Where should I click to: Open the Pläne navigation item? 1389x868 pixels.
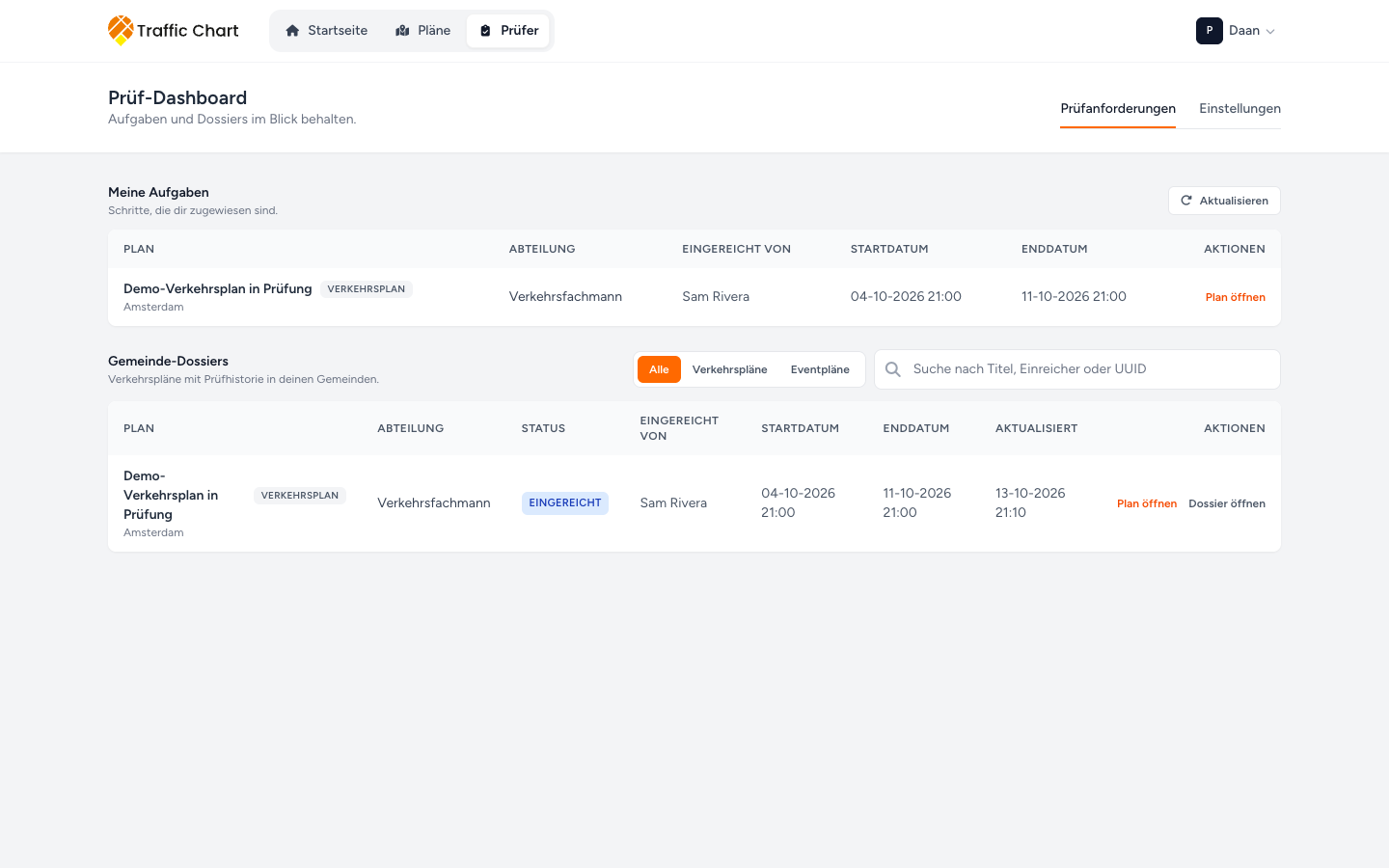422,31
